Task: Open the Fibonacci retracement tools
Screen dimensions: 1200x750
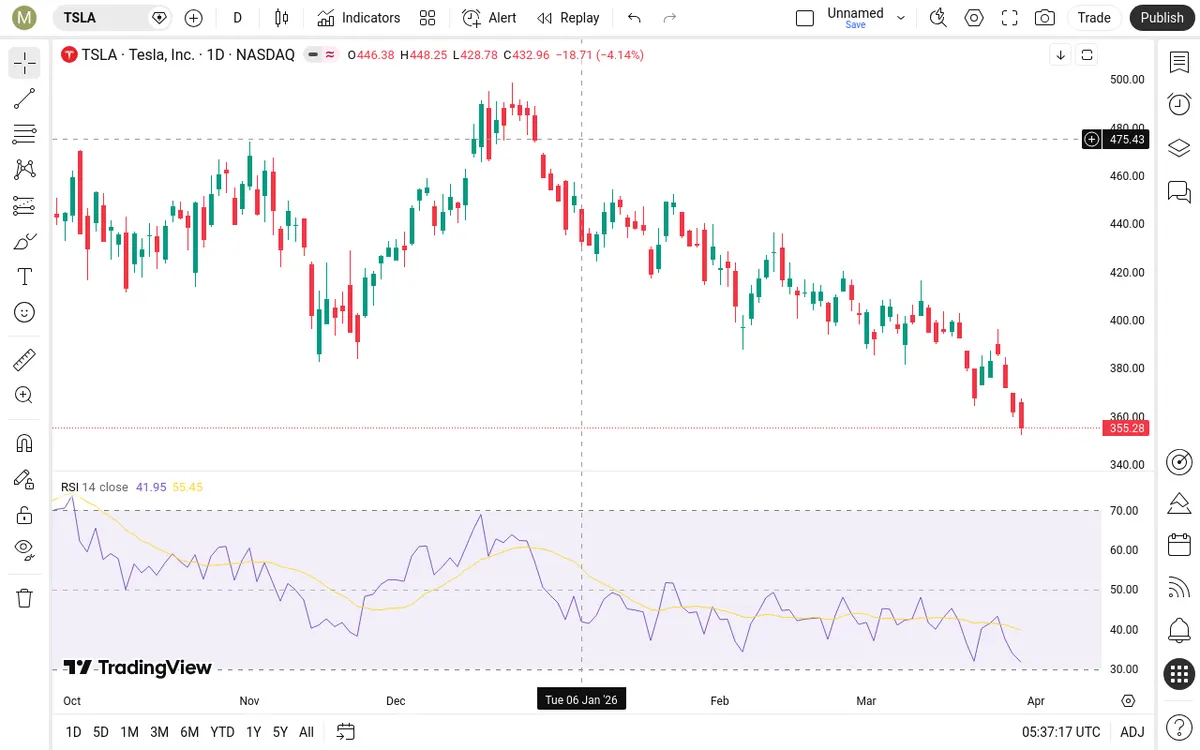Action: click(x=25, y=134)
